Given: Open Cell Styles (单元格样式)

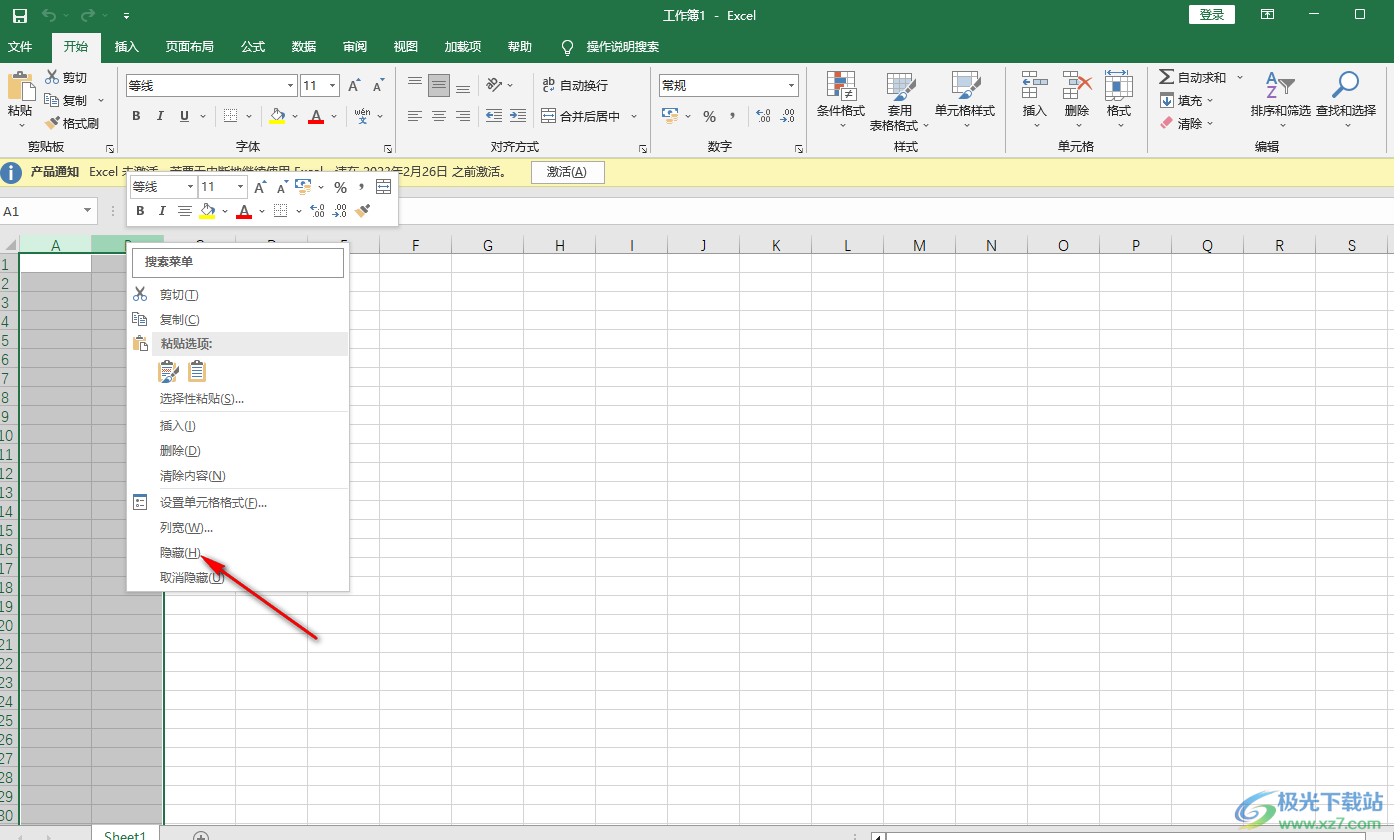Looking at the screenshot, I should click(965, 100).
